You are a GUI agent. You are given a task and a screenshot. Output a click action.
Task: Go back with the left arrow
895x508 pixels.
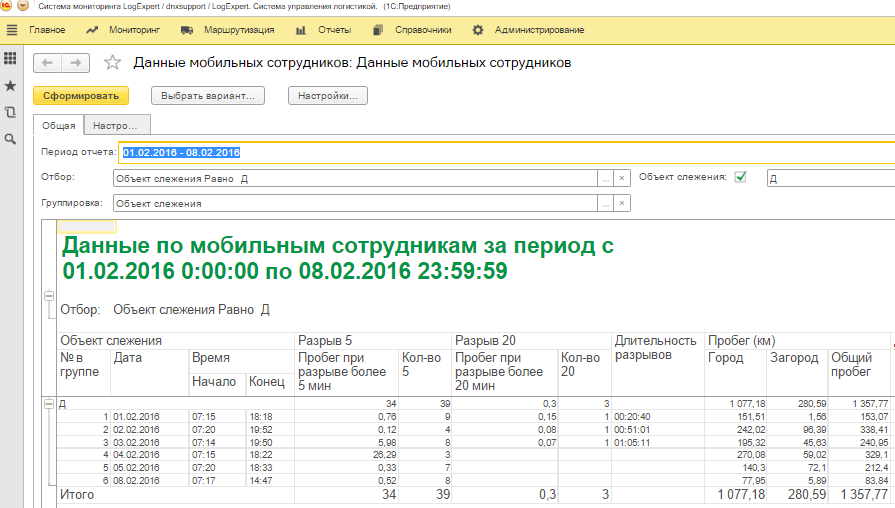[47, 63]
